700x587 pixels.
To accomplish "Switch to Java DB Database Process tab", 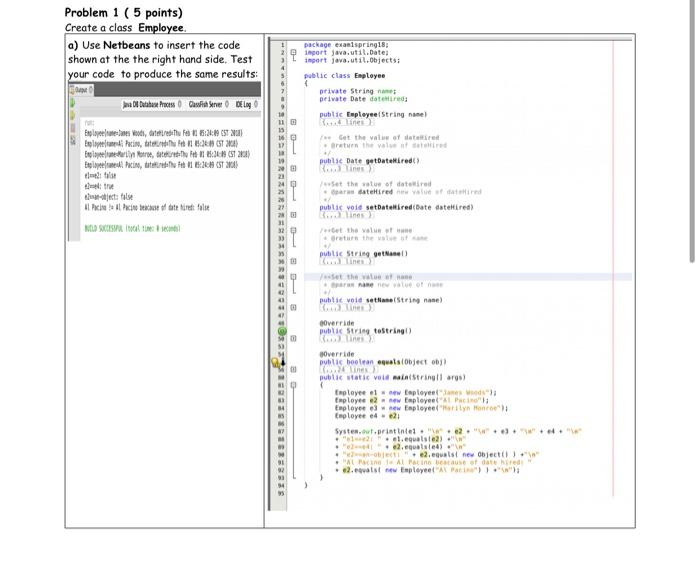I will click(149, 104).
